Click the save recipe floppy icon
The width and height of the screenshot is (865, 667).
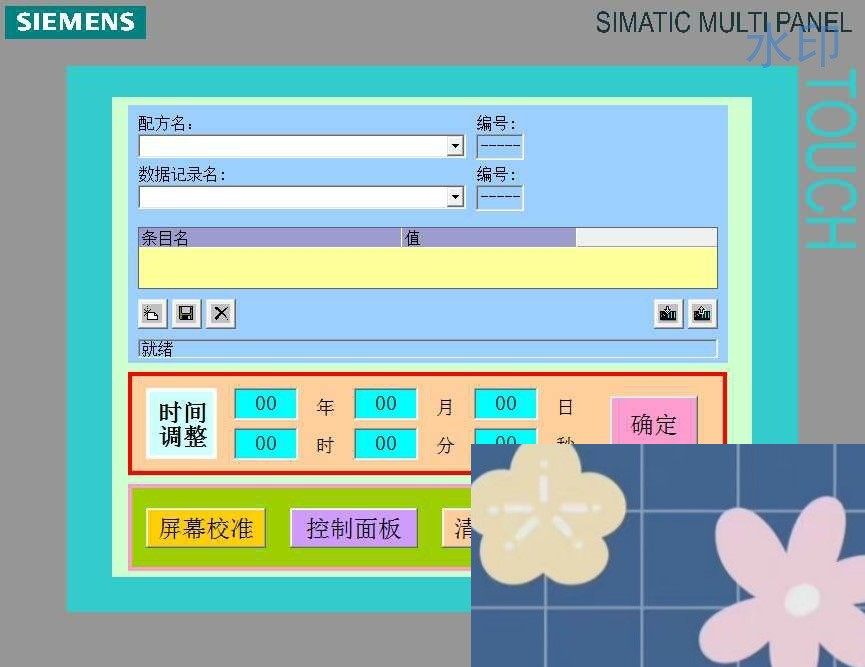[186, 314]
